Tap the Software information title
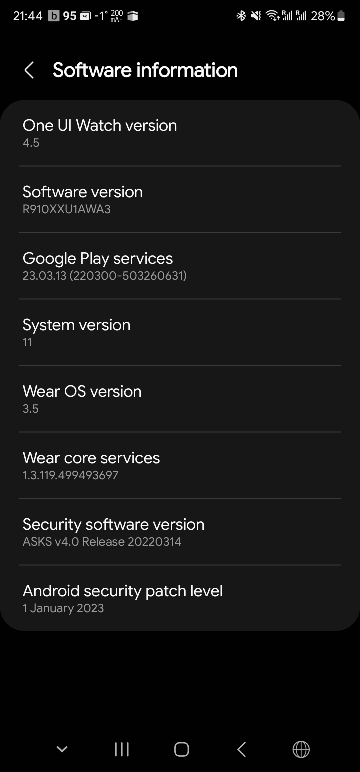This screenshot has width=360, height=772. click(x=145, y=70)
